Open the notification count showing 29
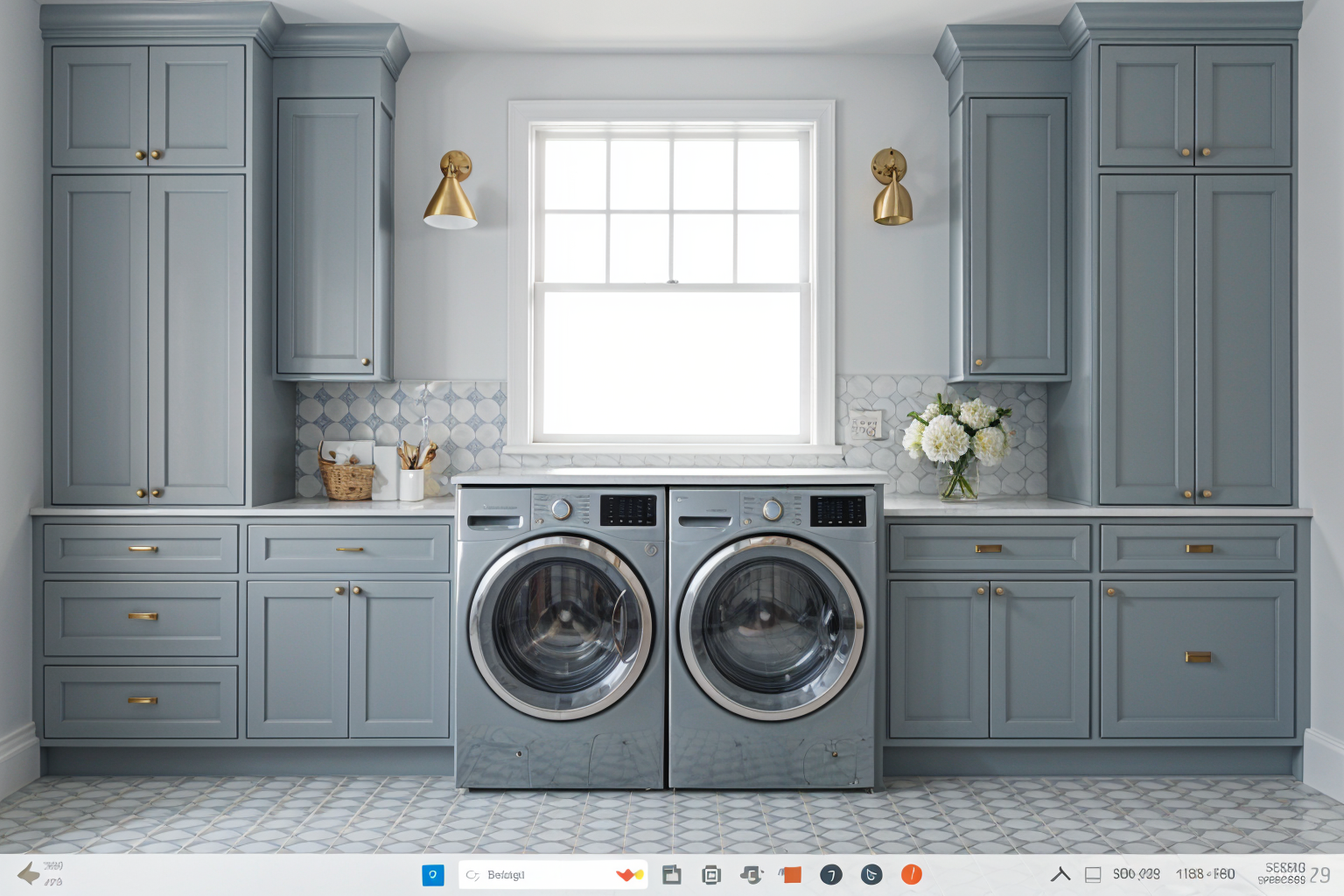1344x896 pixels. [1320, 875]
